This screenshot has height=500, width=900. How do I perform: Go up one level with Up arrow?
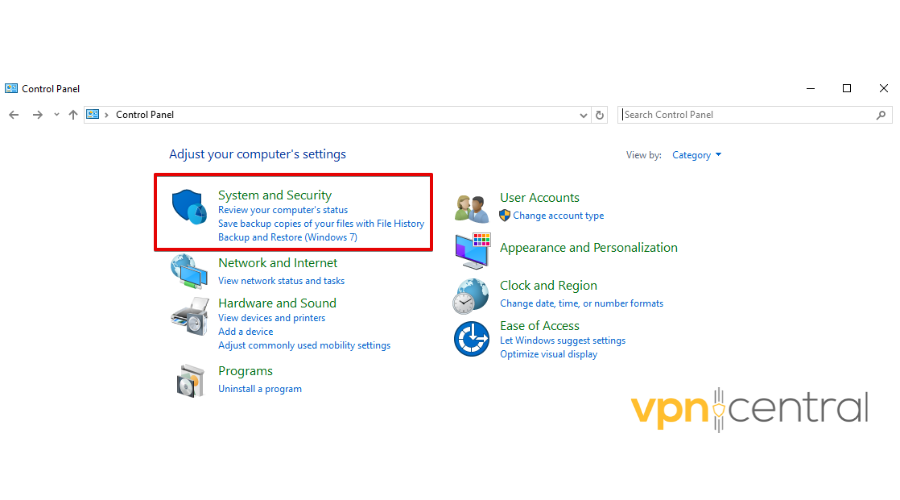73,115
